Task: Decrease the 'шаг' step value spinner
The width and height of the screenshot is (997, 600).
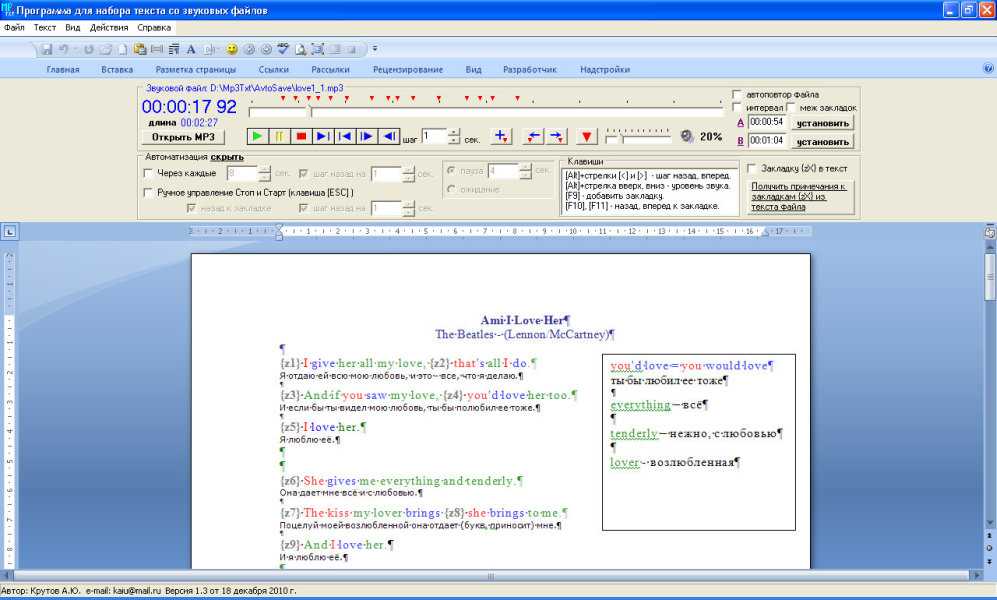Action: pyautogui.click(x=454, y=140)
